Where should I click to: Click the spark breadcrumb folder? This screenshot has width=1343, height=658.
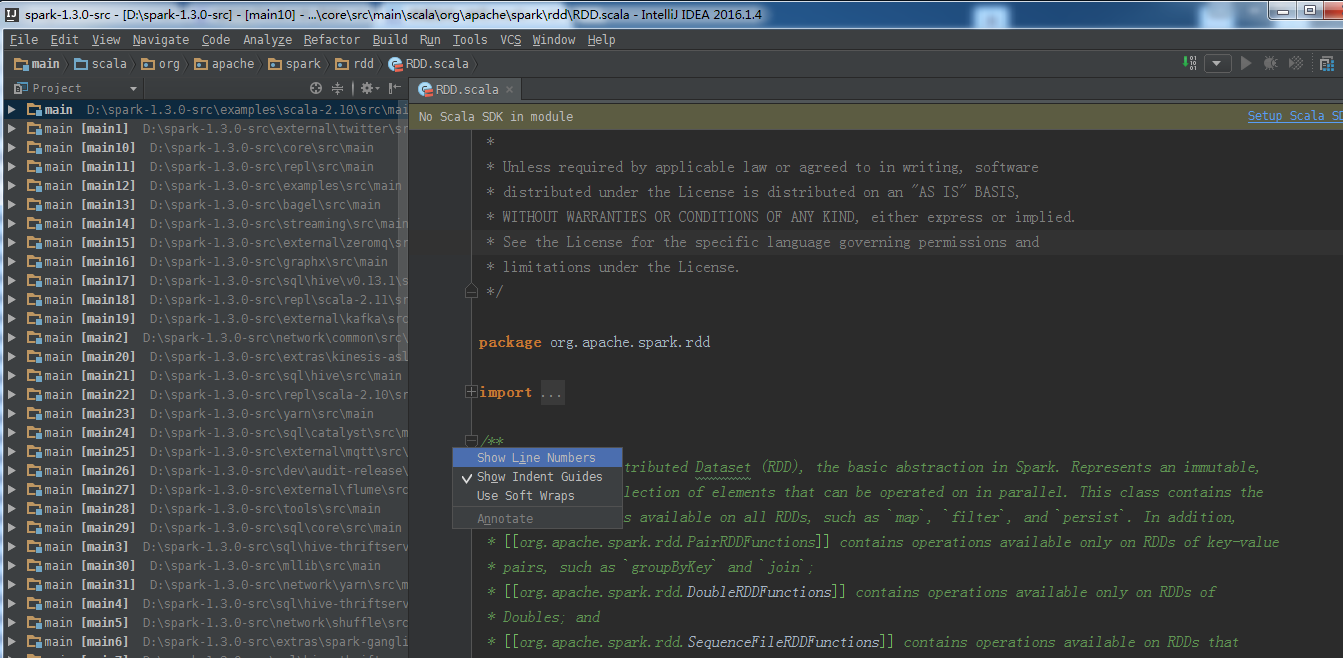[295, 63]
